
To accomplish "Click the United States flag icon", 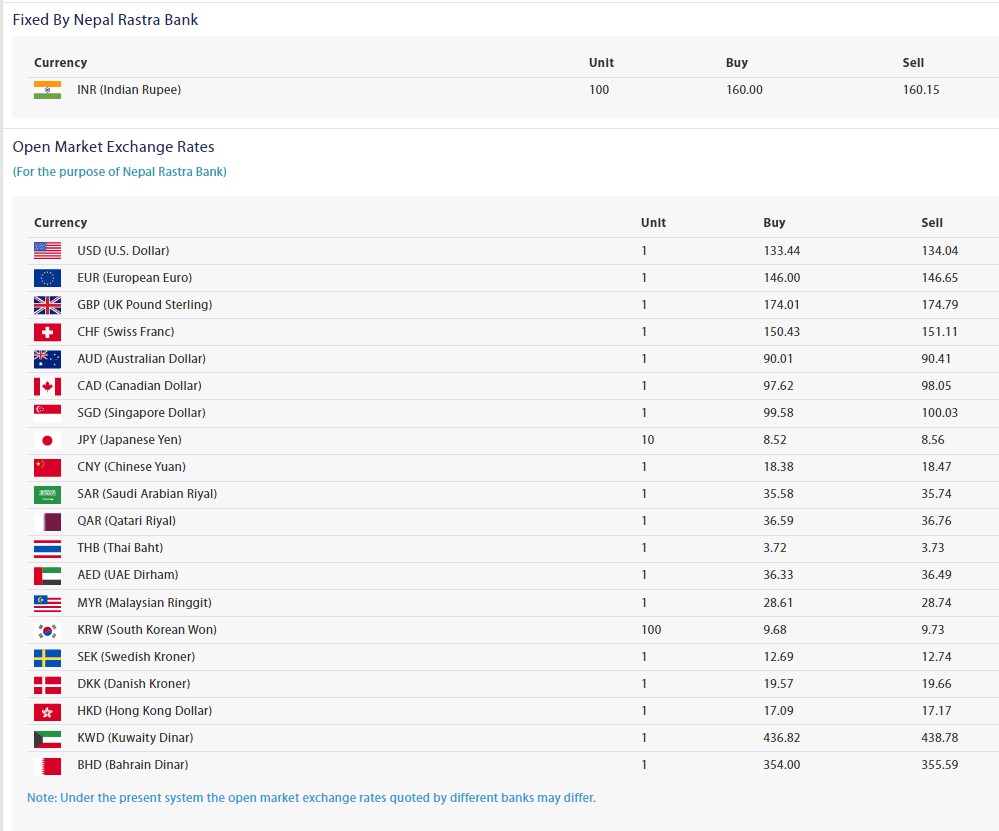I will [x=47, y=251].
